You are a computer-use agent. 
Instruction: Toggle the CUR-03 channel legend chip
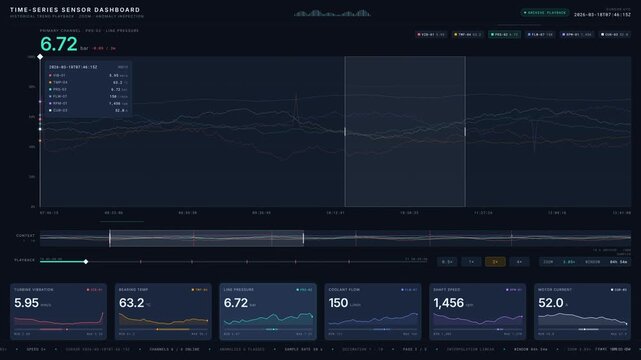(615, 35)
